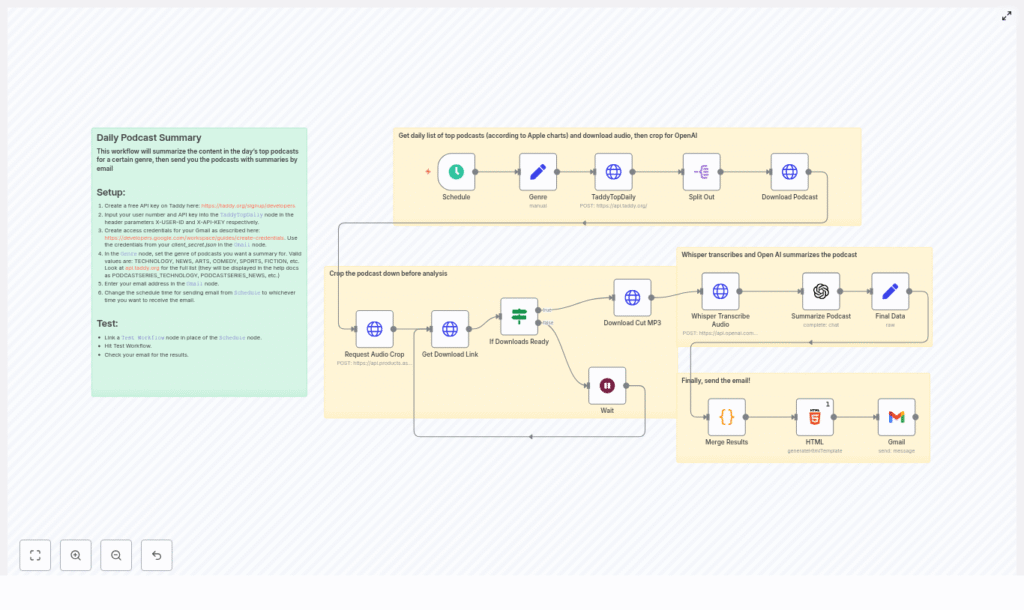This screenshot has width=1024, height=610.
Task: Open the Download Podcast node
Action: pos(789,172)
